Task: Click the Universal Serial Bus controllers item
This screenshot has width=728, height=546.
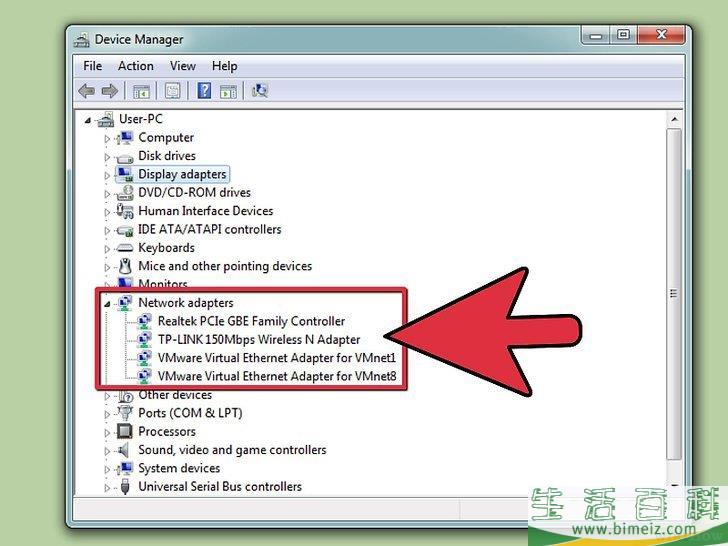Action: click(x=219, y=487)
